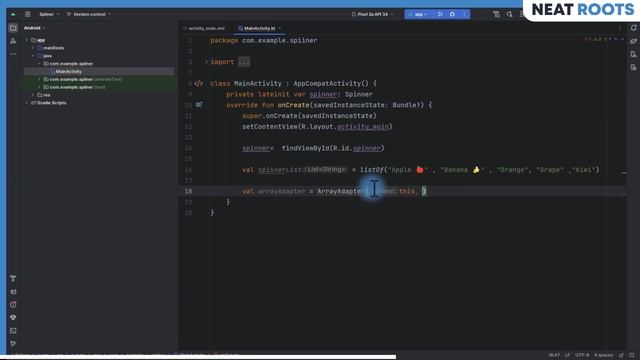This screenshot has width=640, height=360.
Task: Open the Gradle tool window icon
Action: [633, 41]
